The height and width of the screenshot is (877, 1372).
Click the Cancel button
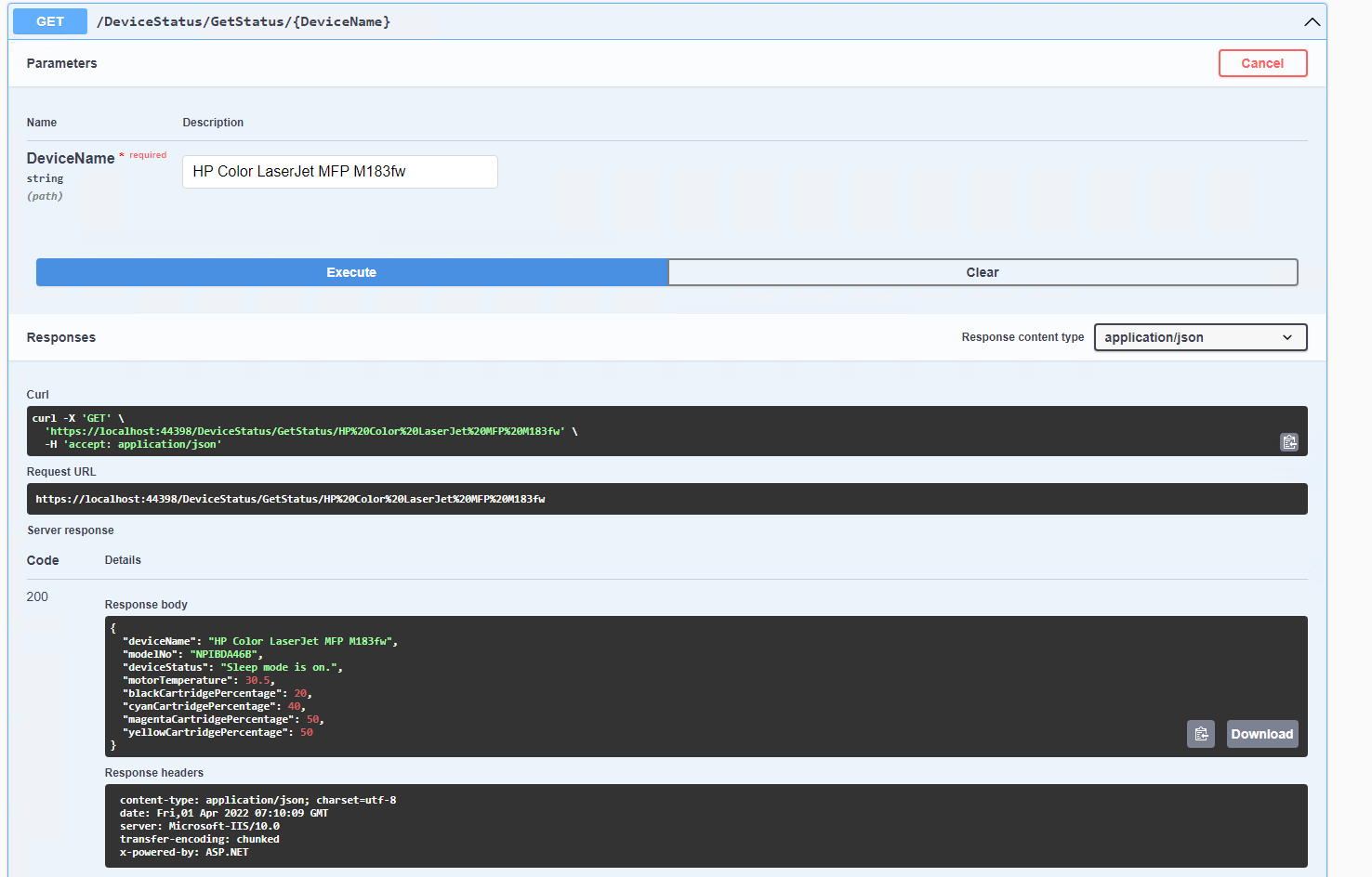[1262, 63]
